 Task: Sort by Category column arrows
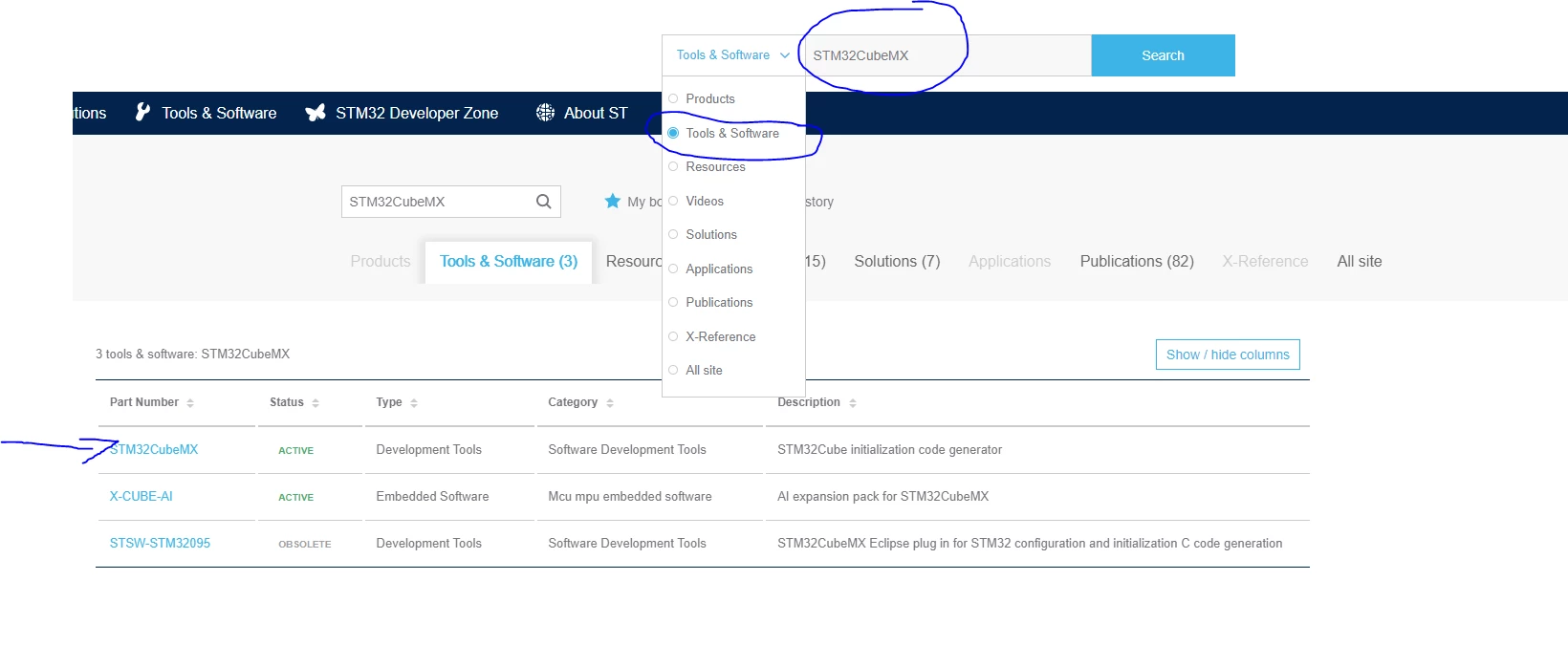[x=610, y=403]
